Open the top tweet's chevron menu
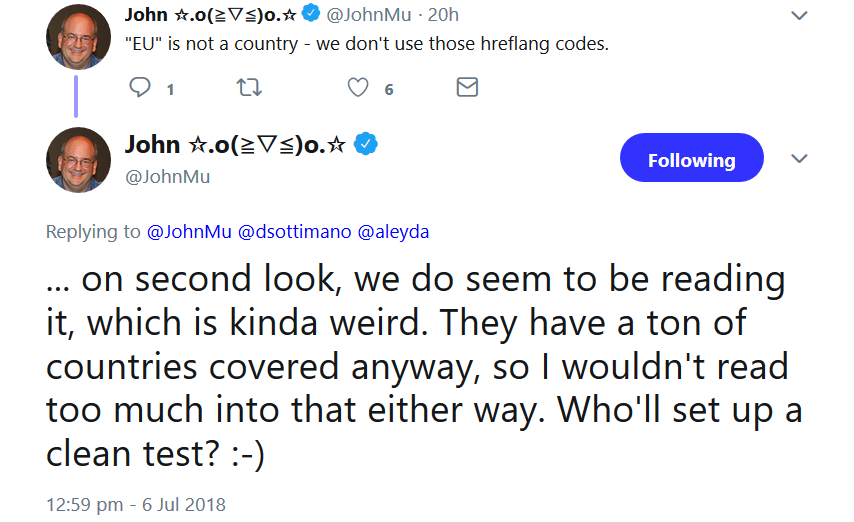This screenshot has width=854, height=522. coord(799,15)
